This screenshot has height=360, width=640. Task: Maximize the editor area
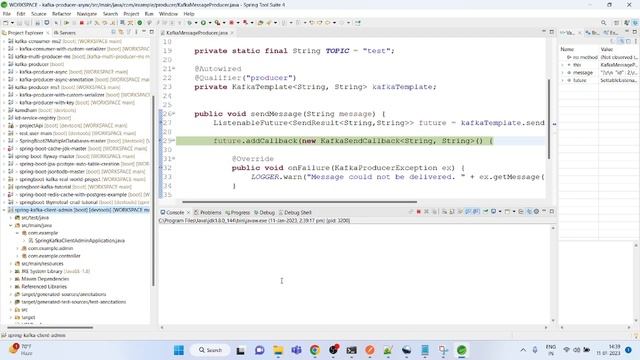tap(551, 32)
